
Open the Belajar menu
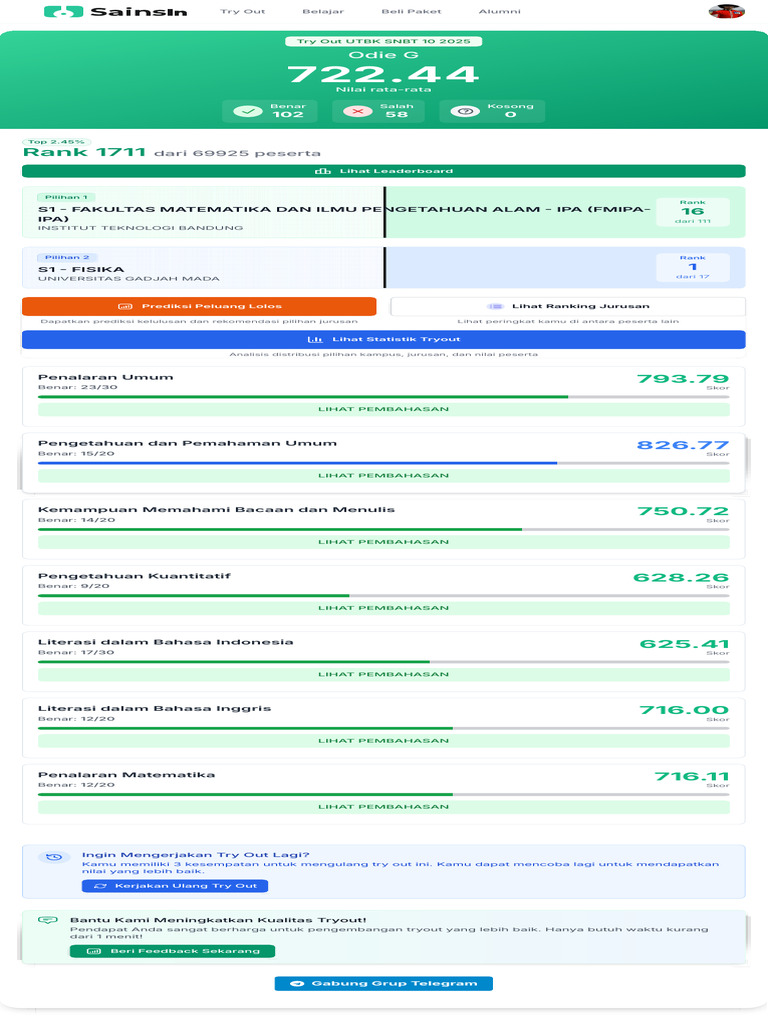point(323,12)
